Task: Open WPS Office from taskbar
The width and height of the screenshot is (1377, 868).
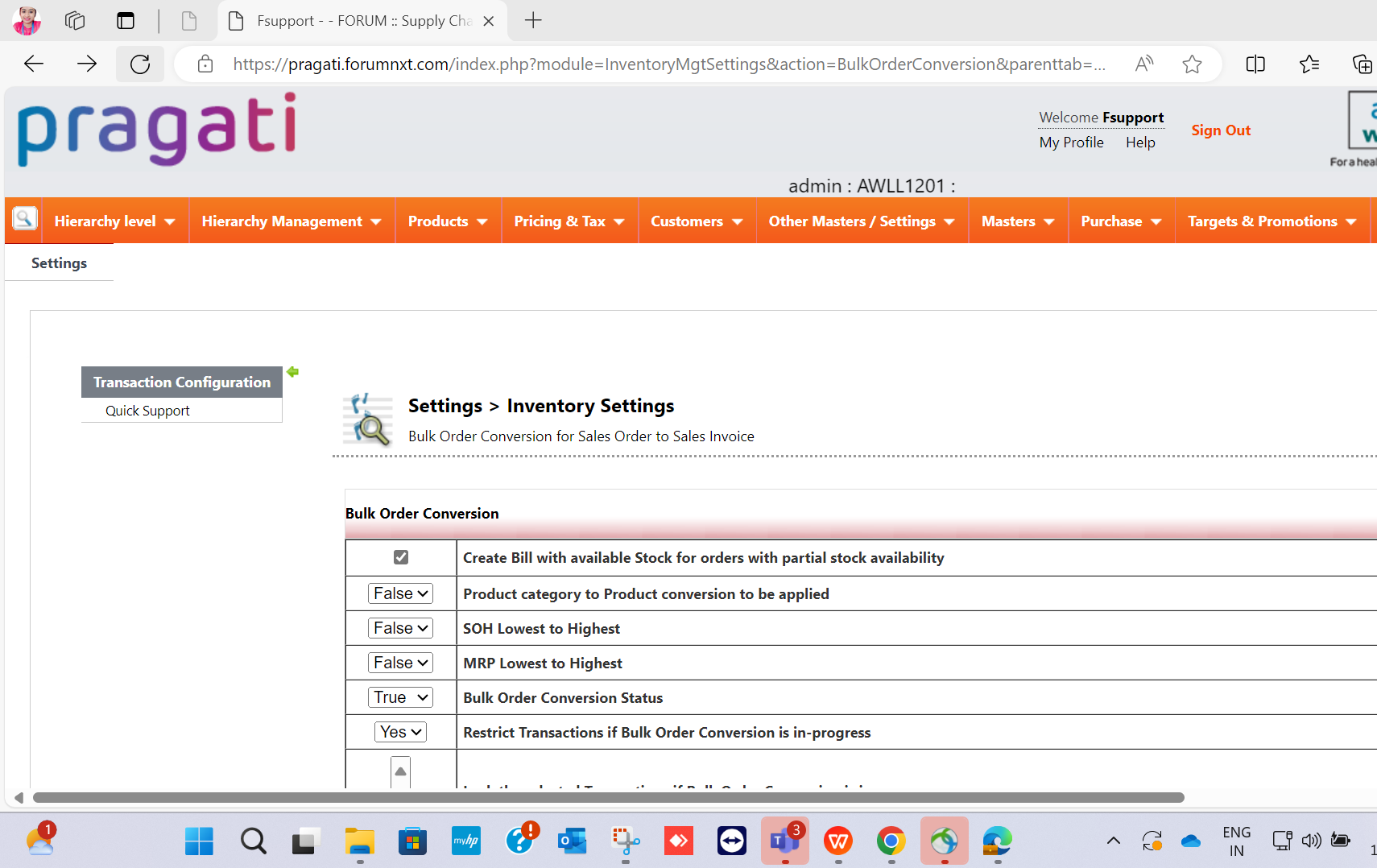Action: 838,841
